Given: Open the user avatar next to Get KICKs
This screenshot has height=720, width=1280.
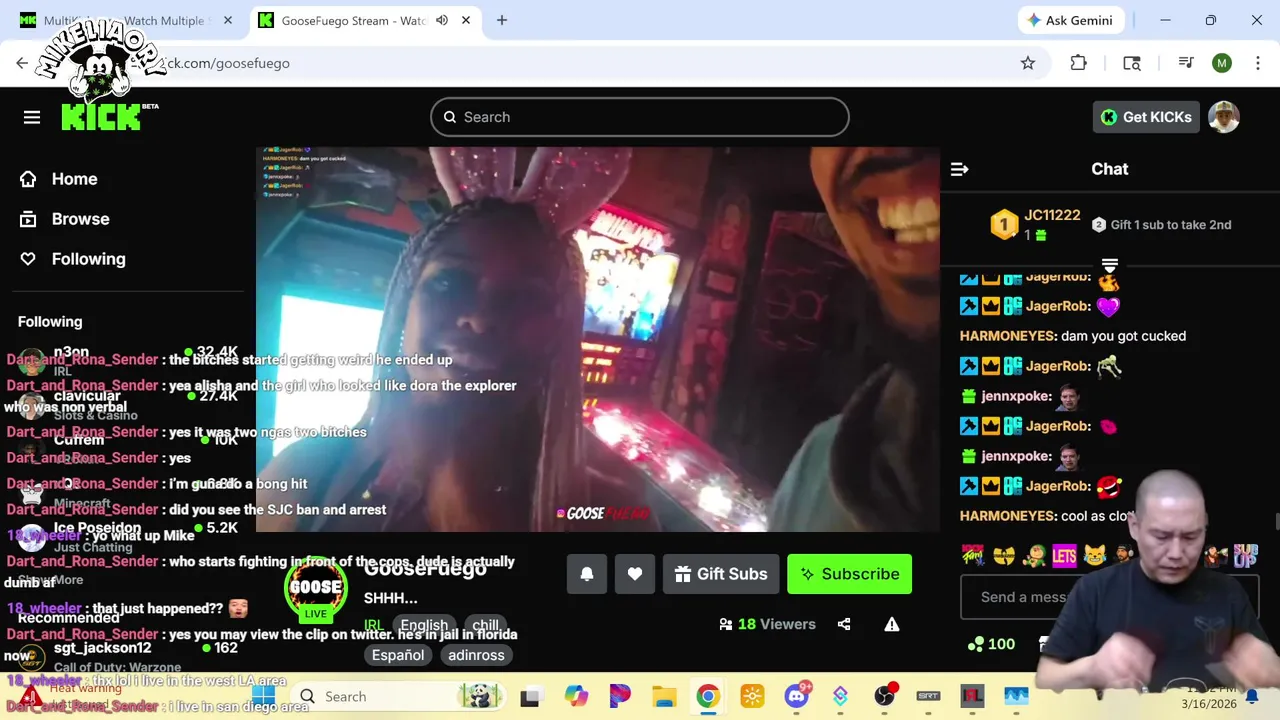Looking at the screenshot, I should tap(1224, 117).
